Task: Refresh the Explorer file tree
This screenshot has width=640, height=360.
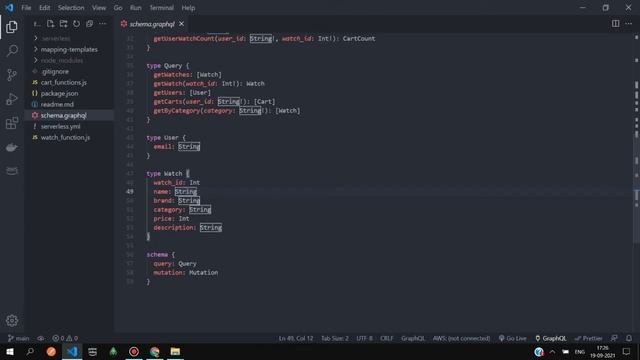Action: coord(76,24)
